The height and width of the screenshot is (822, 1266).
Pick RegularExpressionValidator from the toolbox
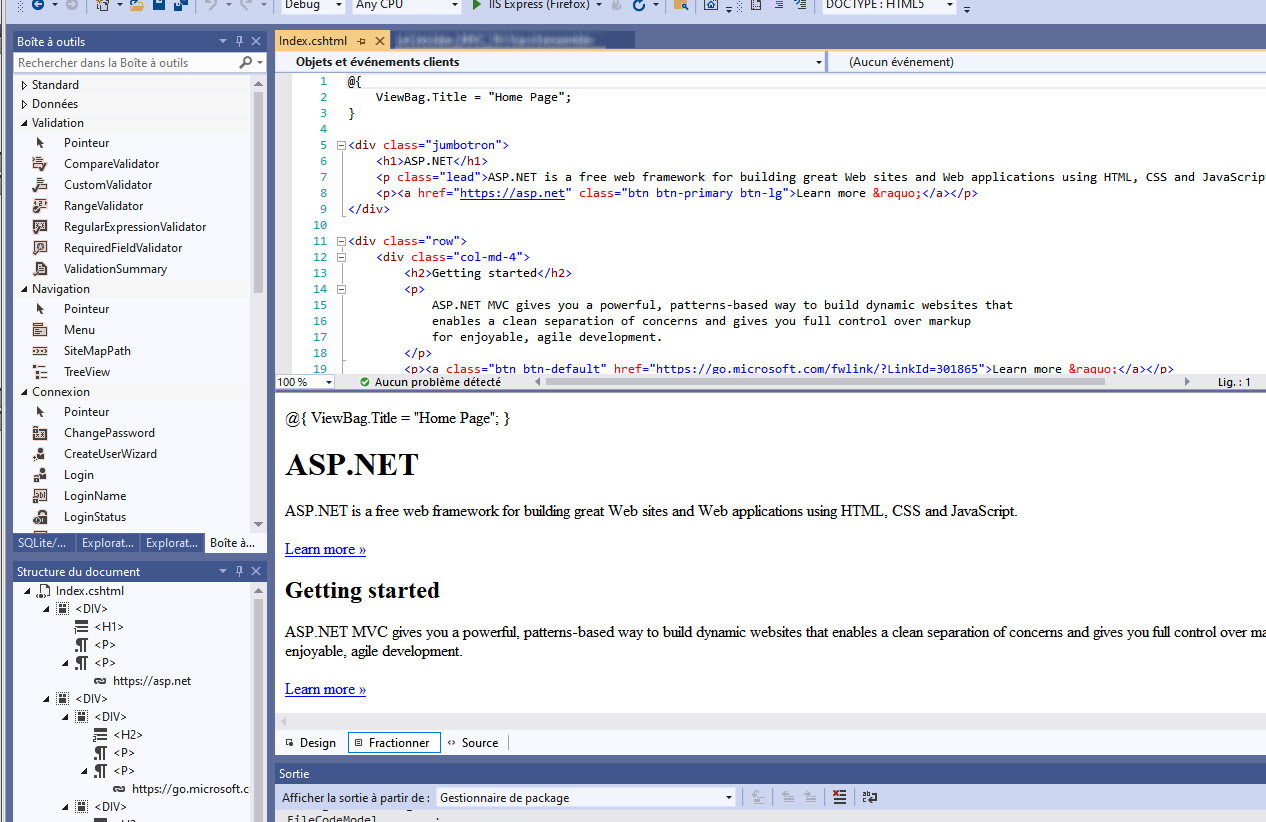point(135,227)
